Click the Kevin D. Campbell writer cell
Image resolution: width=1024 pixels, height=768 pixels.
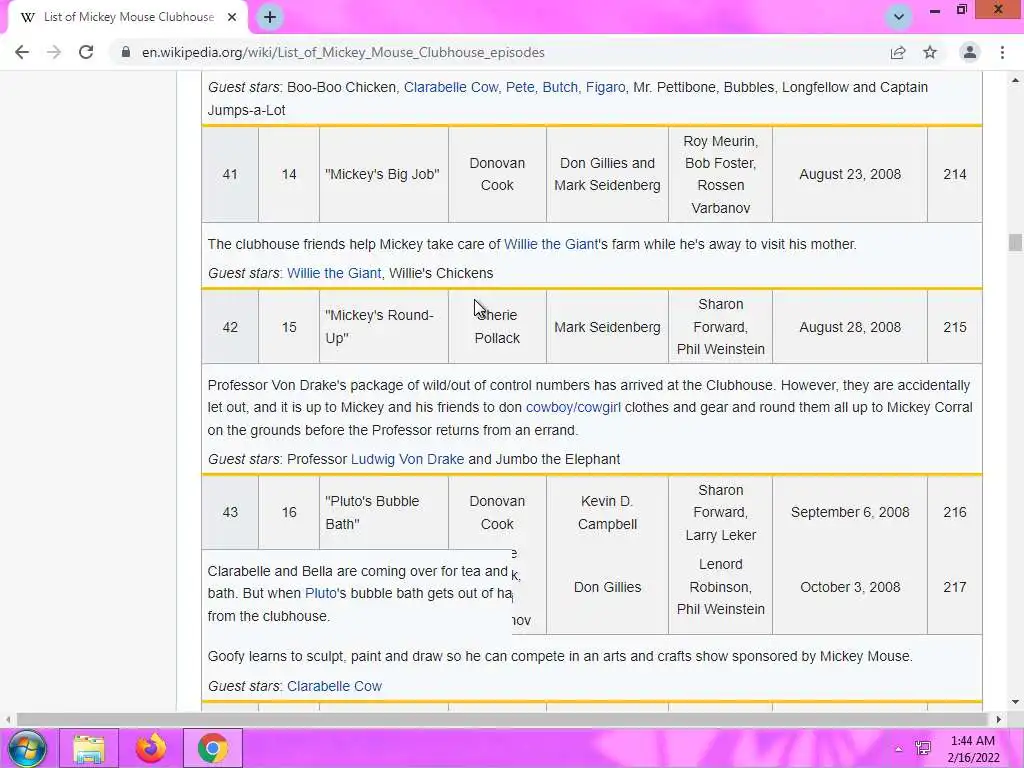click(x=607, y=513)
